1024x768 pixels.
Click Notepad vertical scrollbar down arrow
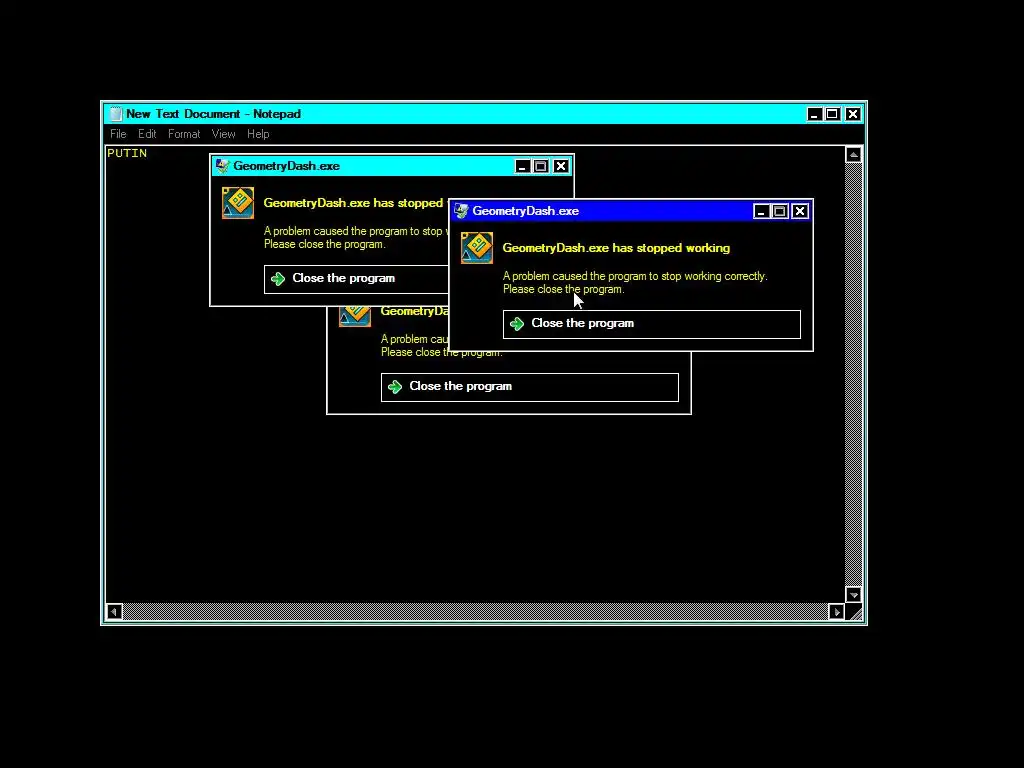click(854, 594)
